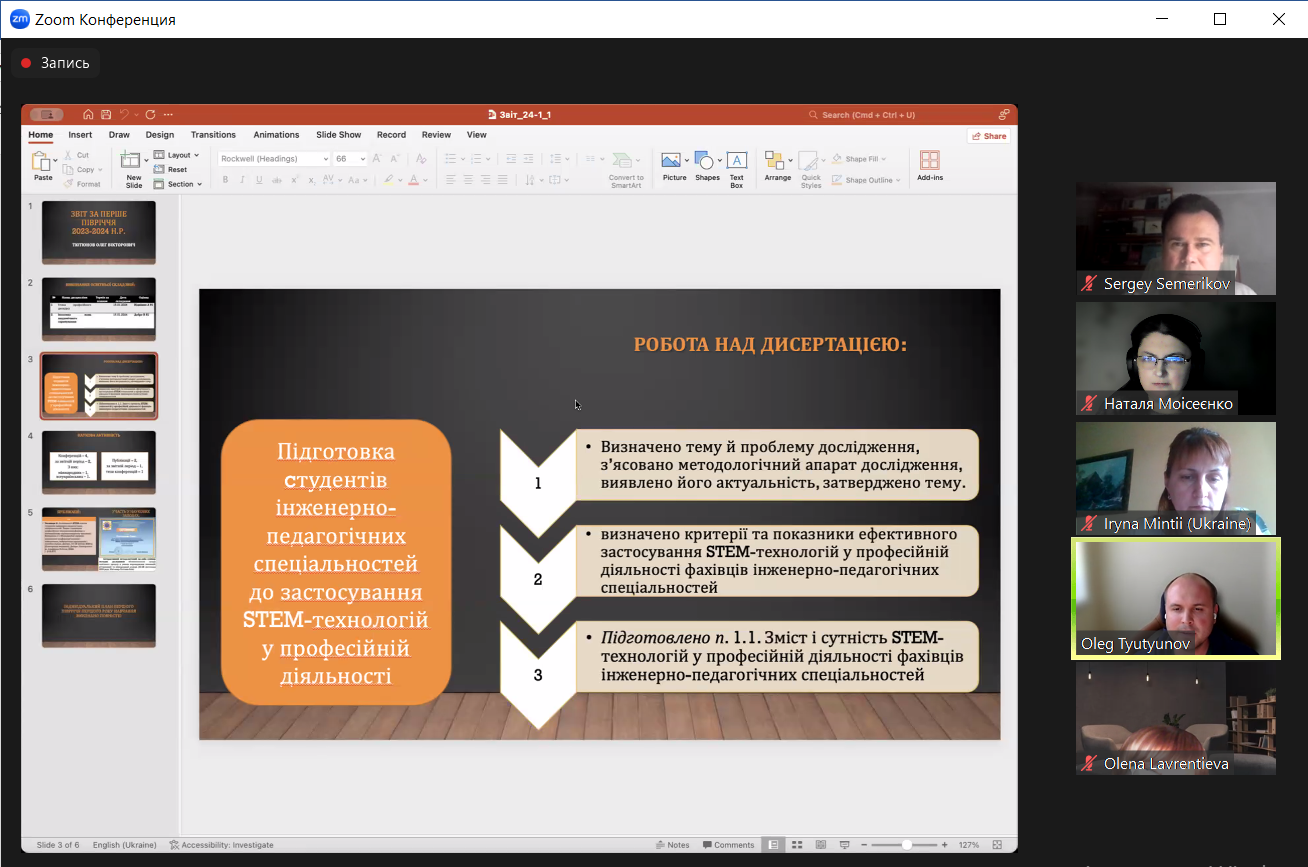Viewport: 1308px width, 867px height.
Task: Click the Share button
Action: click(989, 136)
